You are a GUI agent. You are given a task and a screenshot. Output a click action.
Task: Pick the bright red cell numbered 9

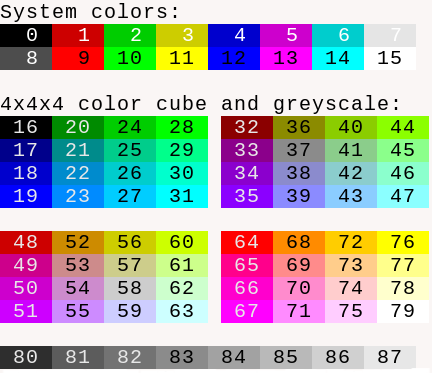point(78,58)
